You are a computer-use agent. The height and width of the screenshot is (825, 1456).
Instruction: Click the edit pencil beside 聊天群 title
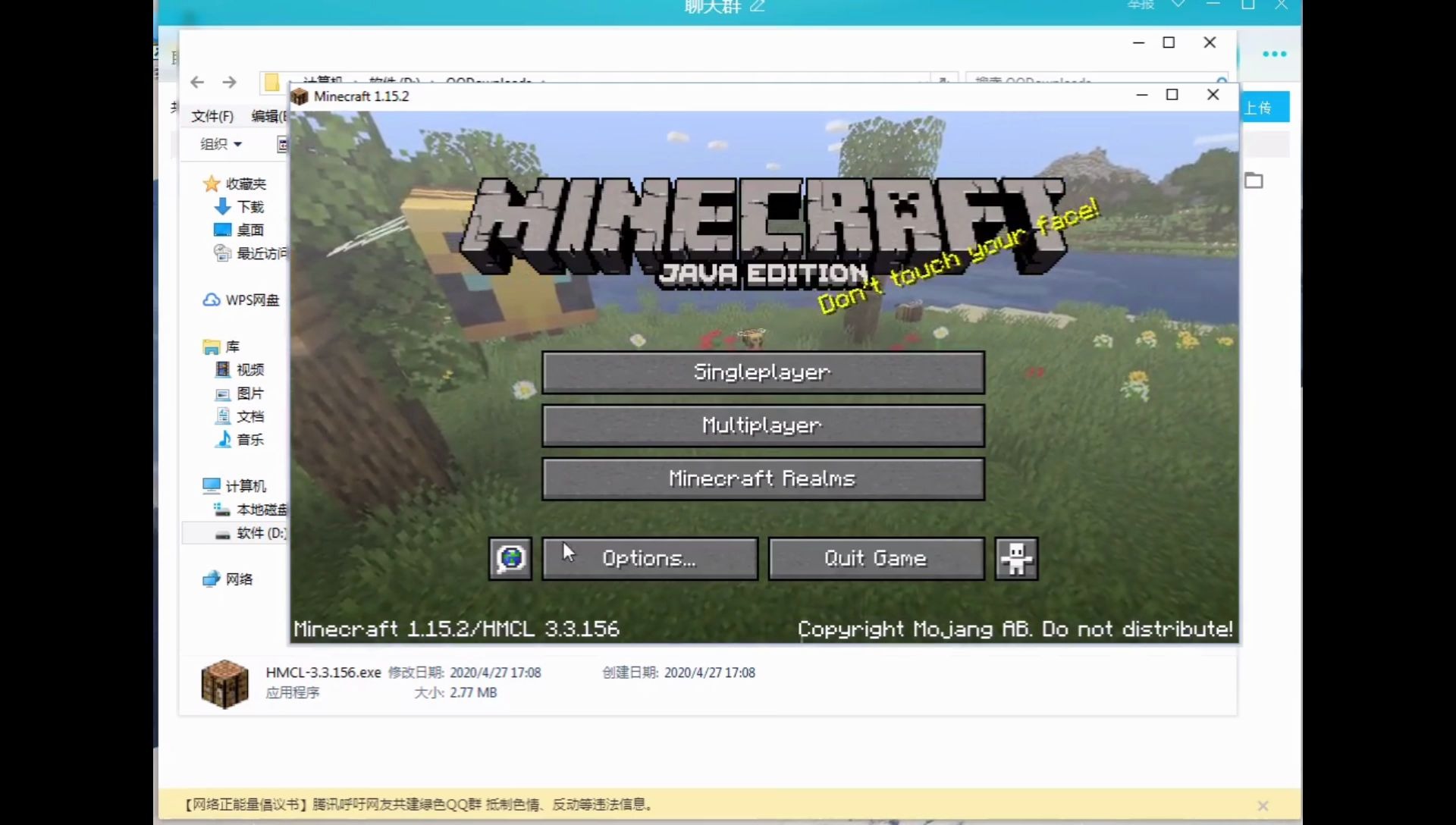(x=757, y=6)
